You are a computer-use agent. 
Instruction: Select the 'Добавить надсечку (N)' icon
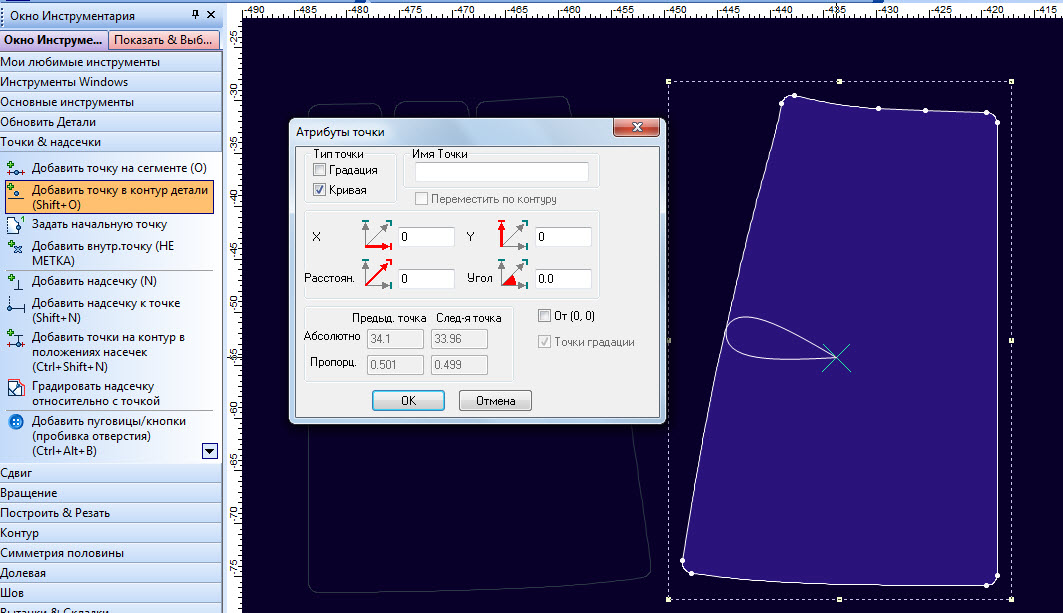15,281
